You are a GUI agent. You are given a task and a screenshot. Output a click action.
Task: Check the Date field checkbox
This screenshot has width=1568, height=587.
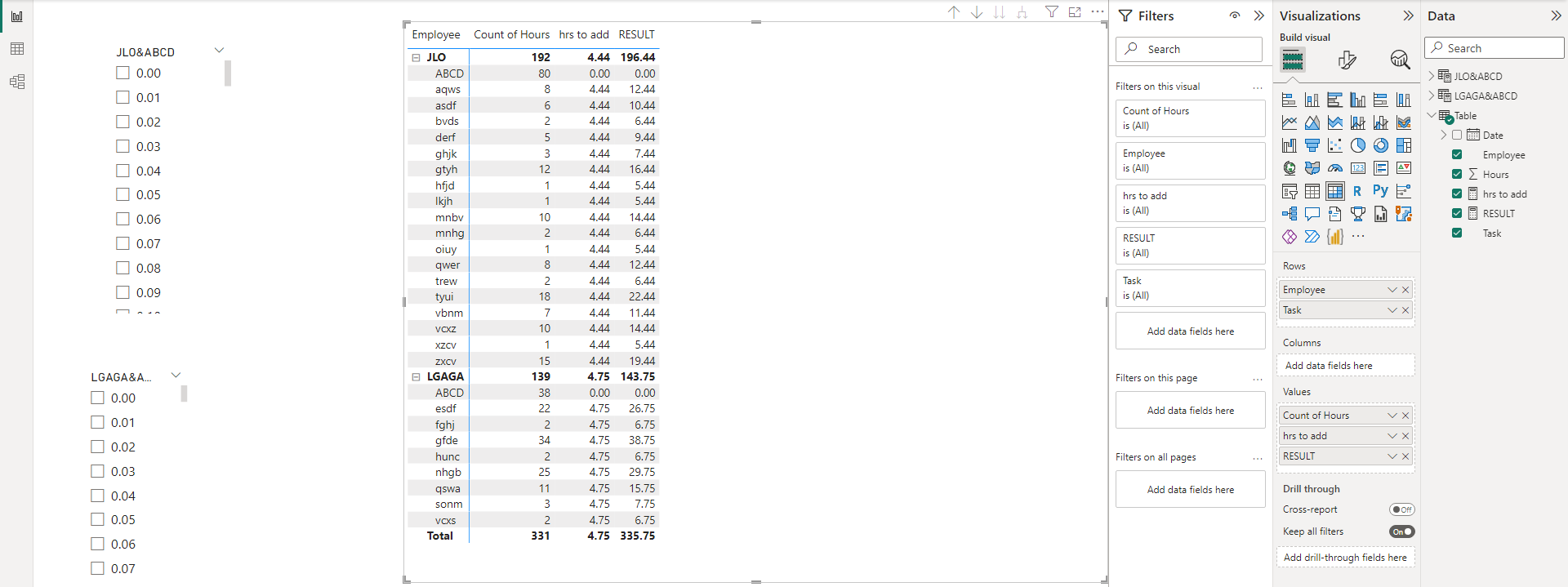pos(1457,135)
